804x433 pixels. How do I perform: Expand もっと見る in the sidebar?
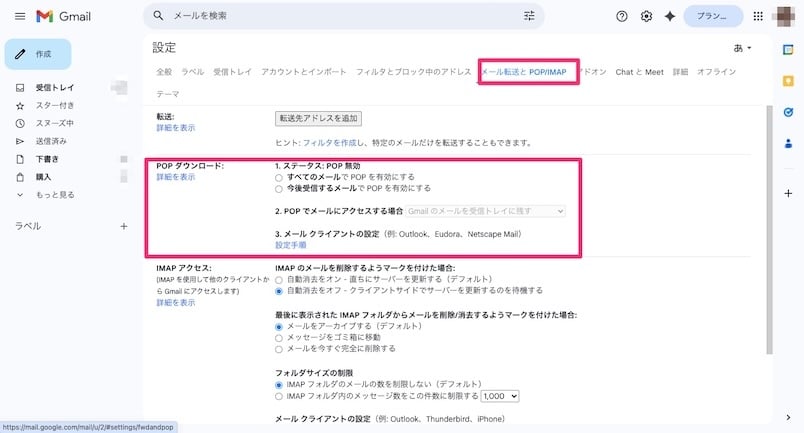(x=54, y=194)
